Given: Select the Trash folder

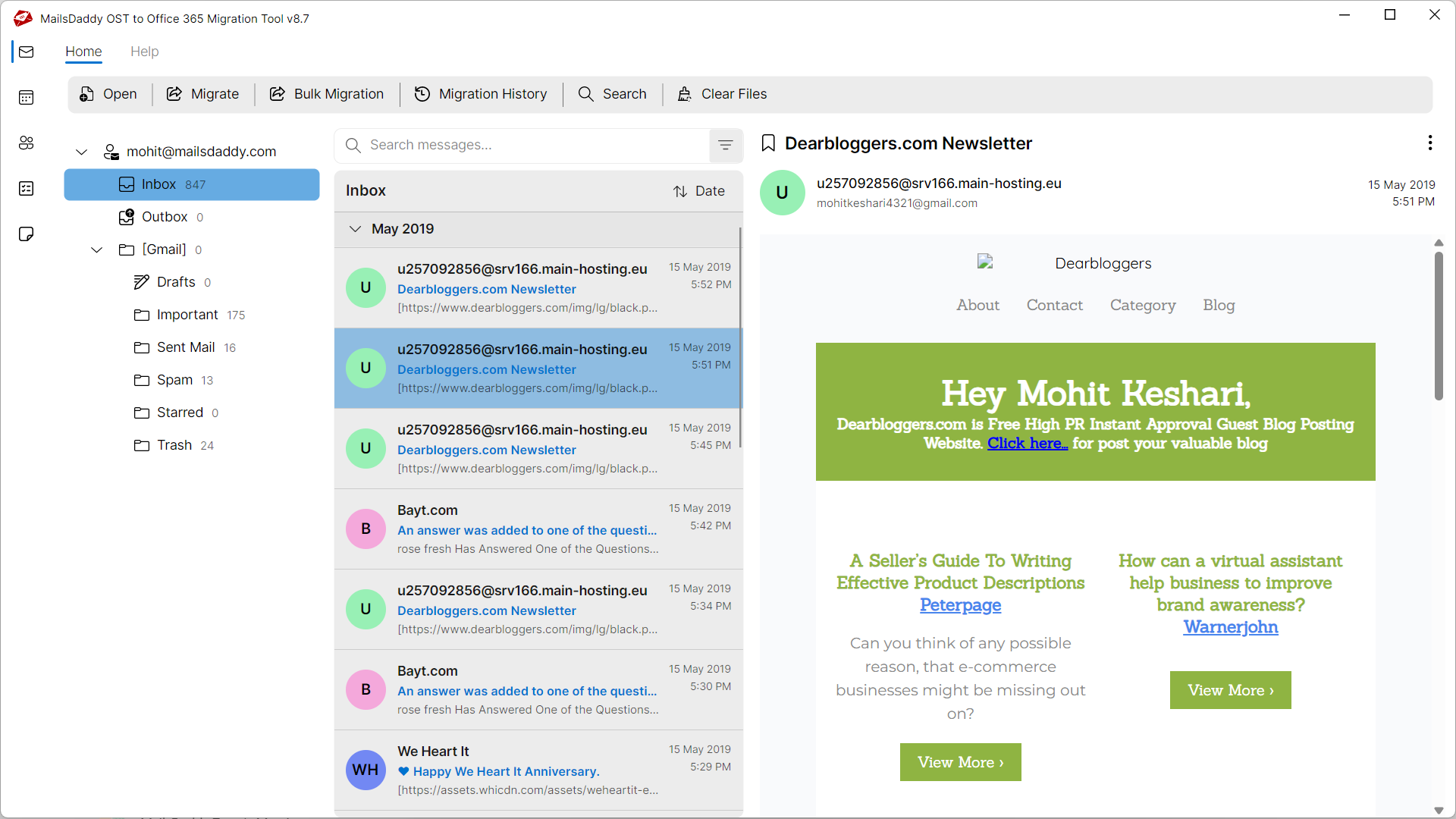Looking at the screenshot, I should pos(192,445).
